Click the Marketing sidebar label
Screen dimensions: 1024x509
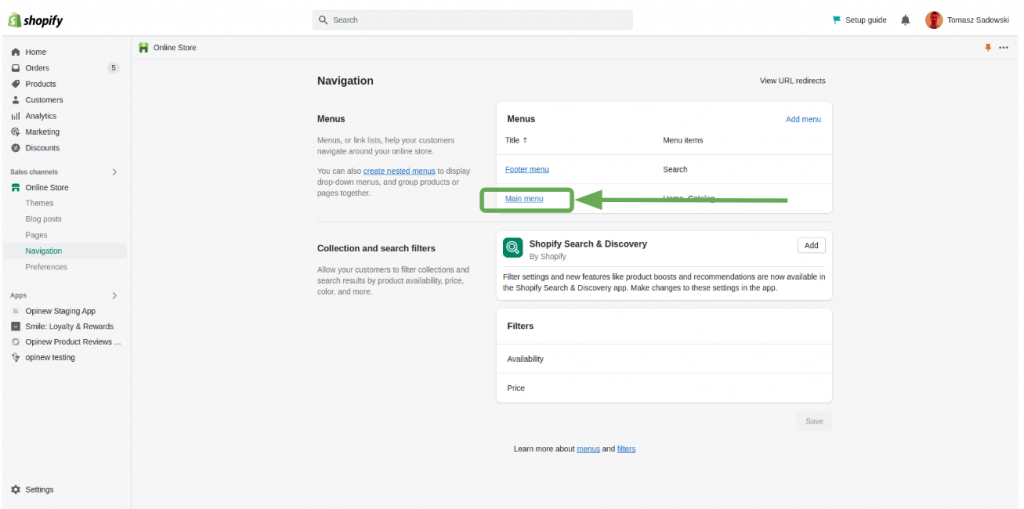pos(42,132)
